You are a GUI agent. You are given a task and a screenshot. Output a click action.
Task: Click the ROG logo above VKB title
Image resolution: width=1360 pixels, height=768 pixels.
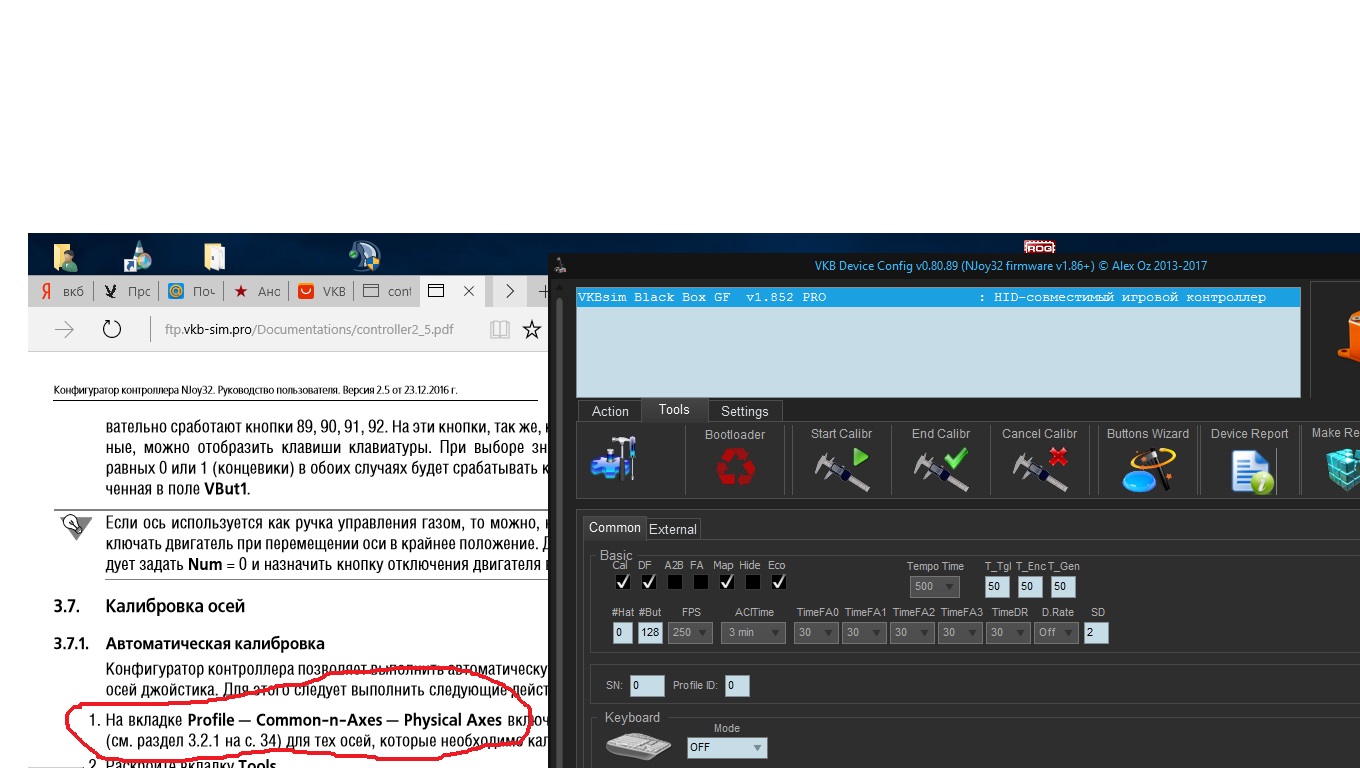(x=1040, y=246)
